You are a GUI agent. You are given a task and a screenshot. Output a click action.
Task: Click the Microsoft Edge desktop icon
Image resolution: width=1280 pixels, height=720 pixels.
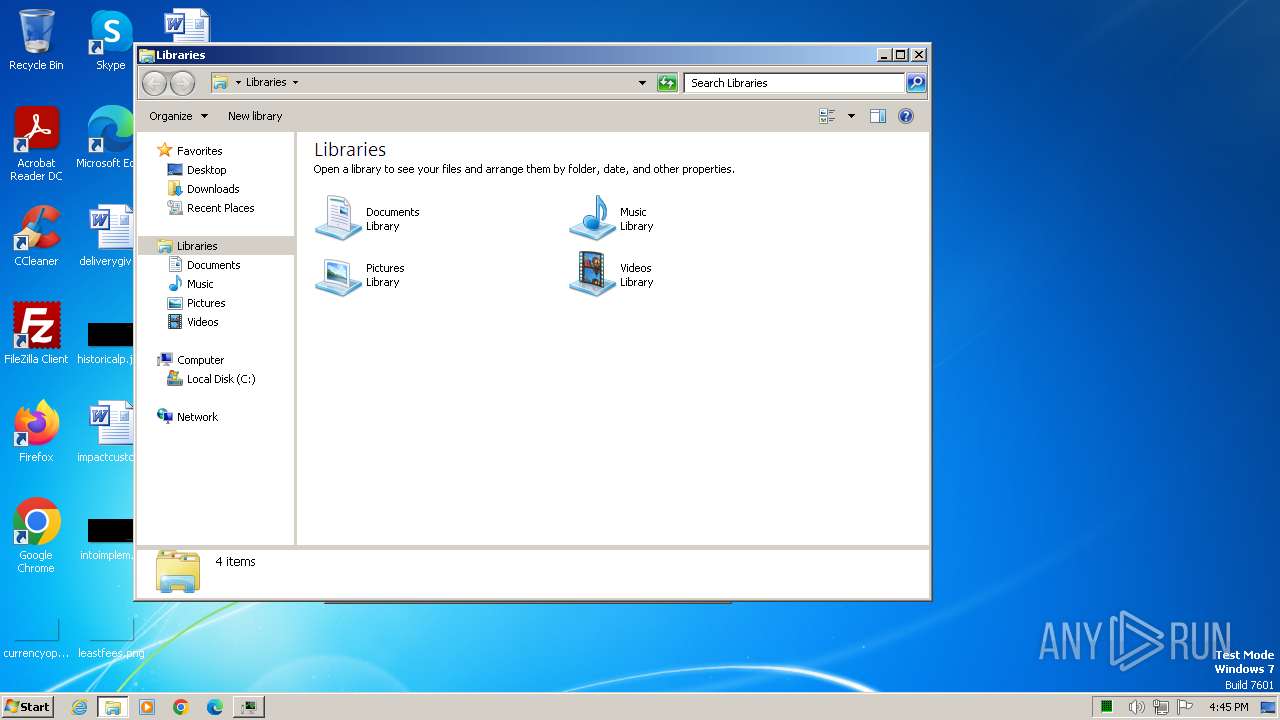point(109,137)
